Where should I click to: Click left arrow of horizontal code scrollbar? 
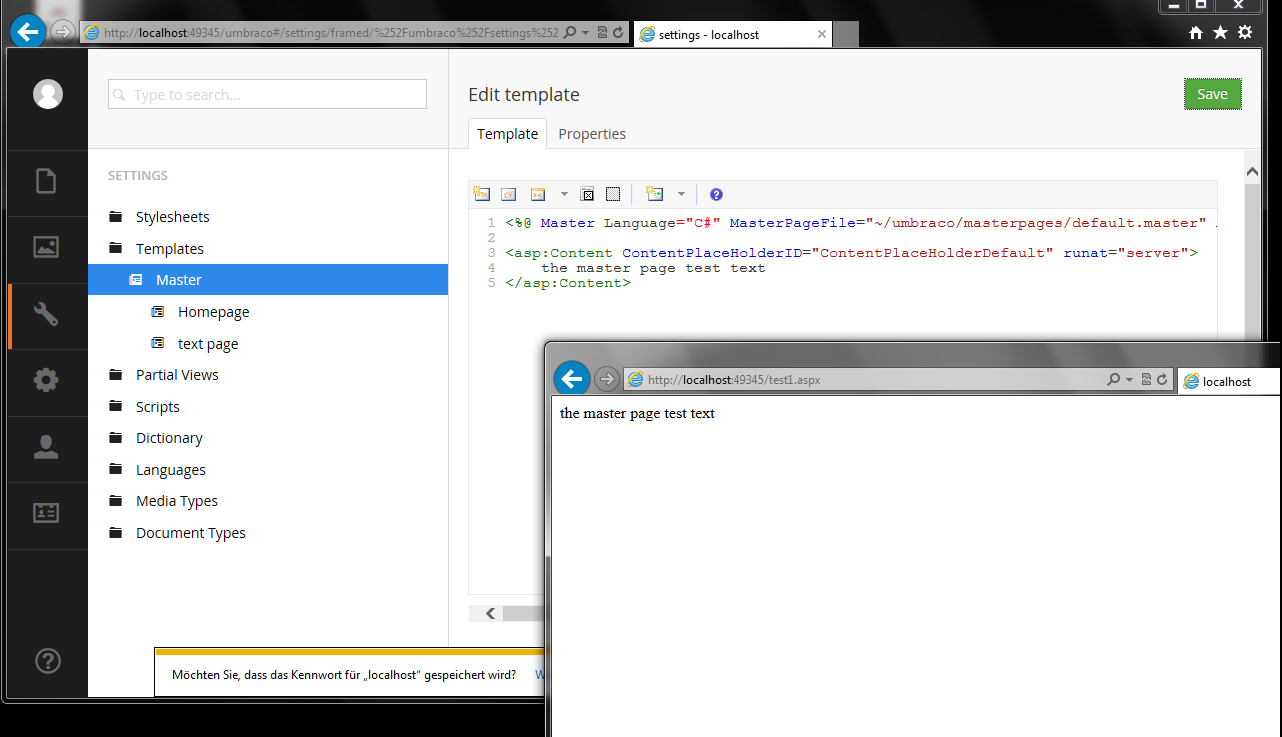pyautogui.click(x=490, y=613)
